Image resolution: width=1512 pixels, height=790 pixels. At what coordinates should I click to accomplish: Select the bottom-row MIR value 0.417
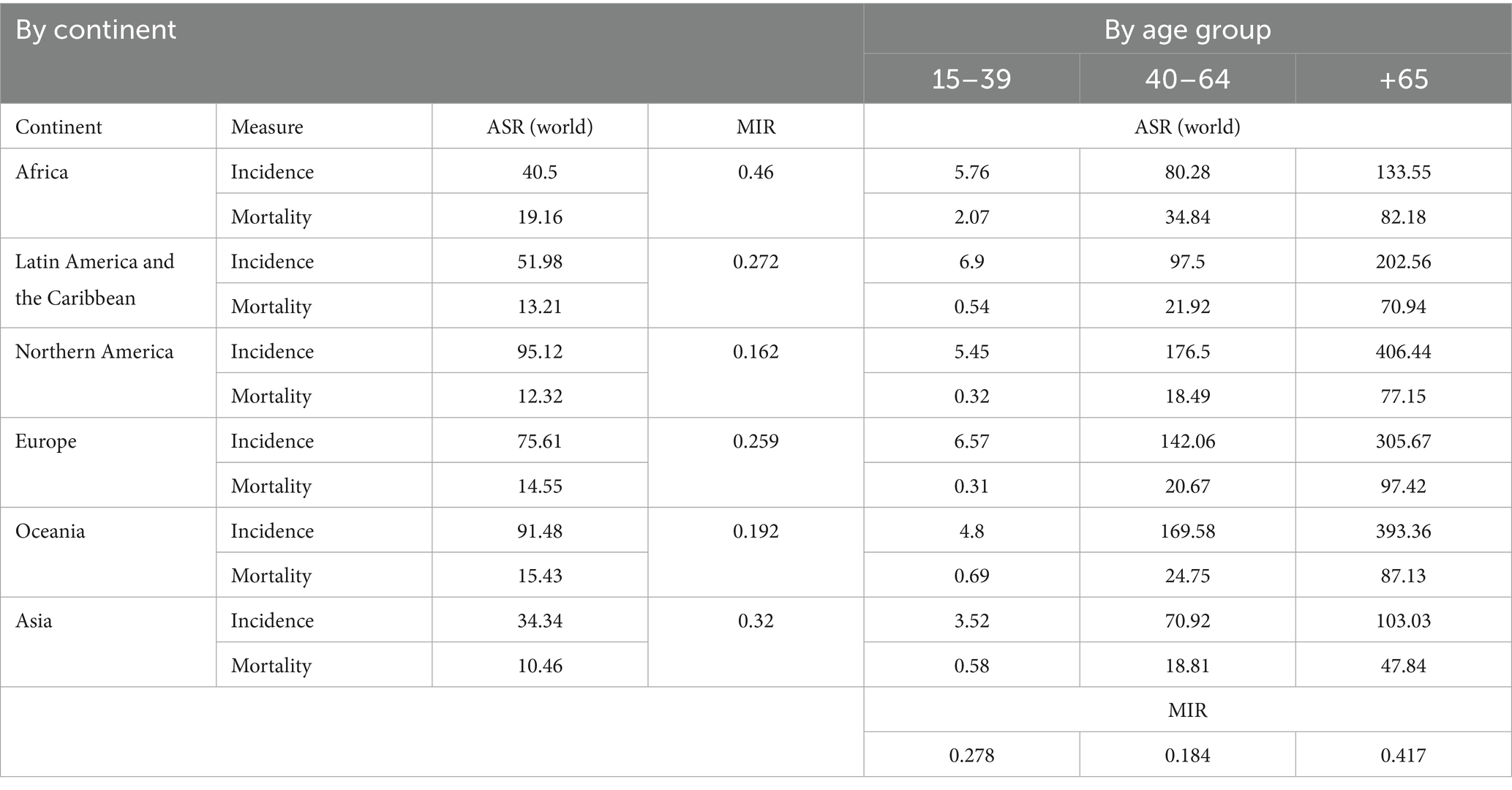pyautogui.click(x=1403, y=755)
